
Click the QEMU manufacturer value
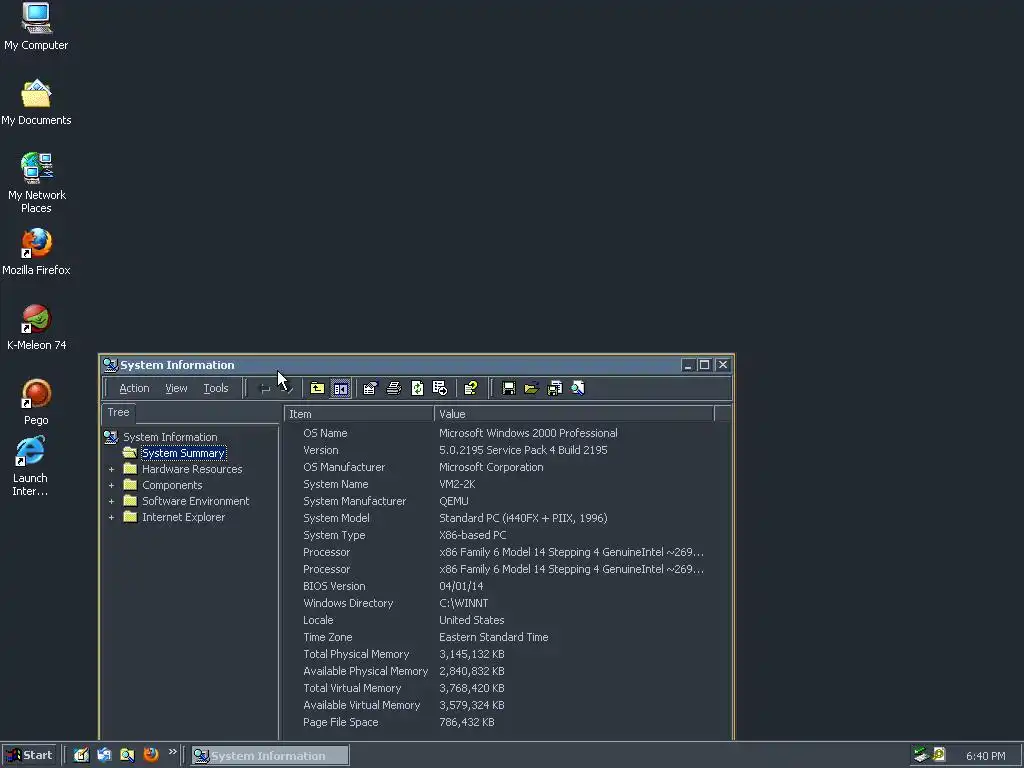click(454, 502)
